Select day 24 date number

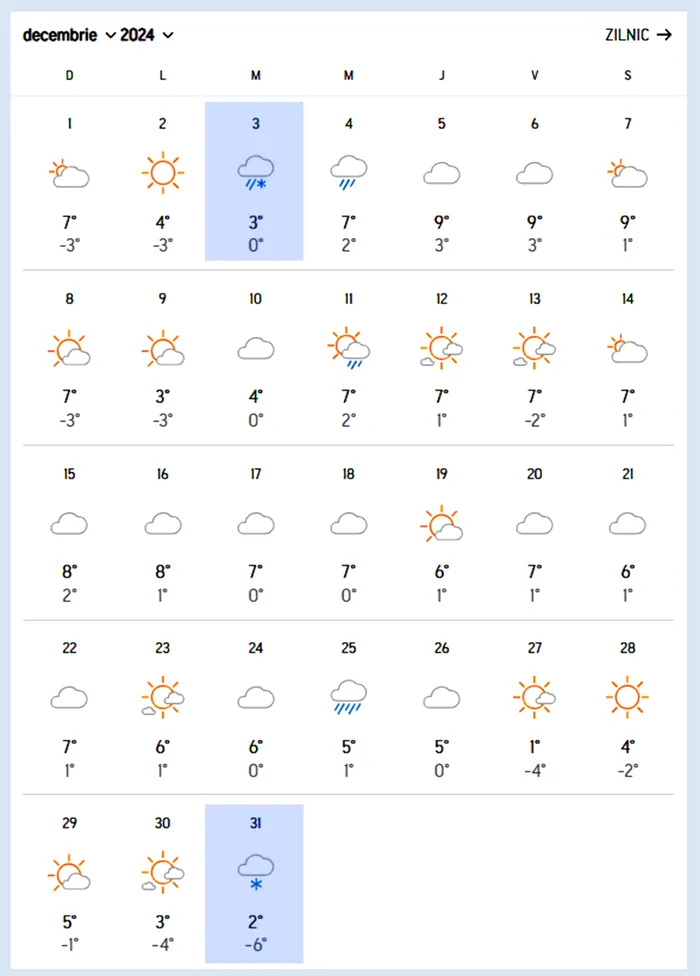pyautogui.click(x=255, y=648)
